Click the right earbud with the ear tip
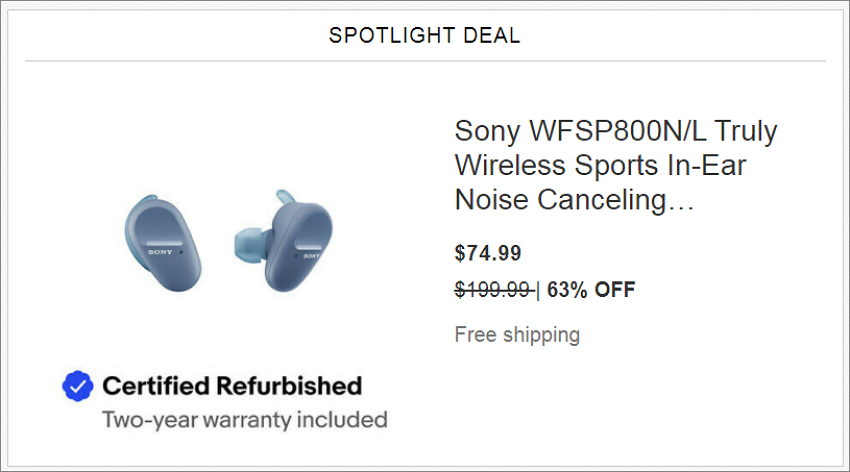The image size is (850, 472). pos(284,241)
